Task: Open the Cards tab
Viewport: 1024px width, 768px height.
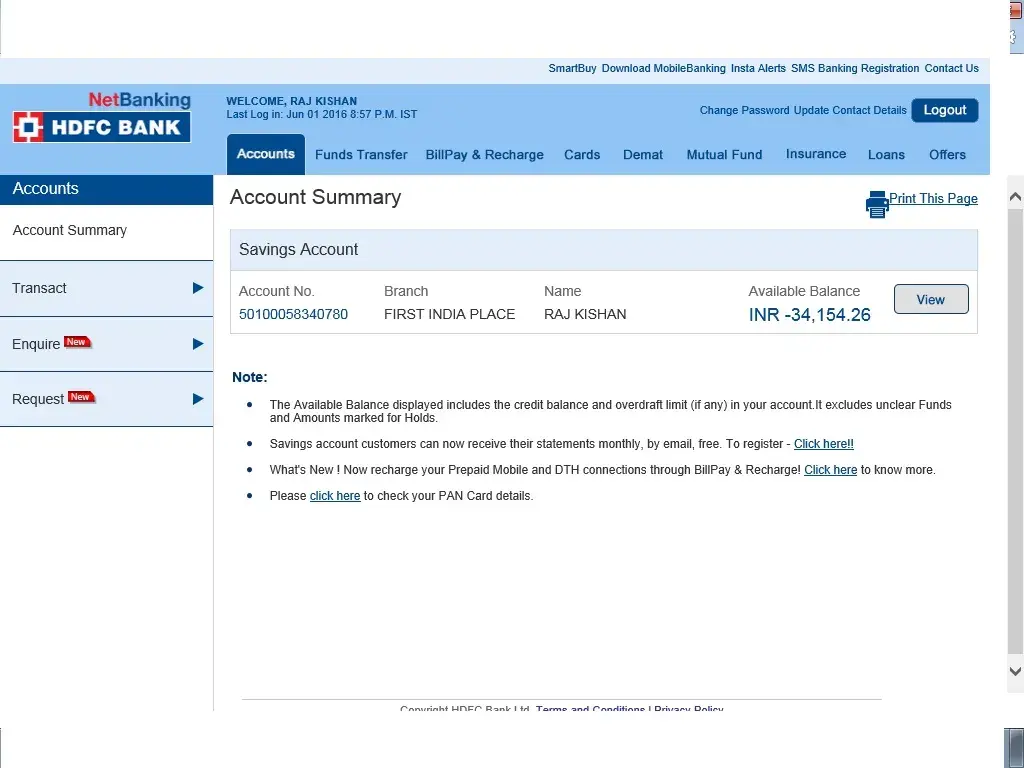Action: click(582, 155)
